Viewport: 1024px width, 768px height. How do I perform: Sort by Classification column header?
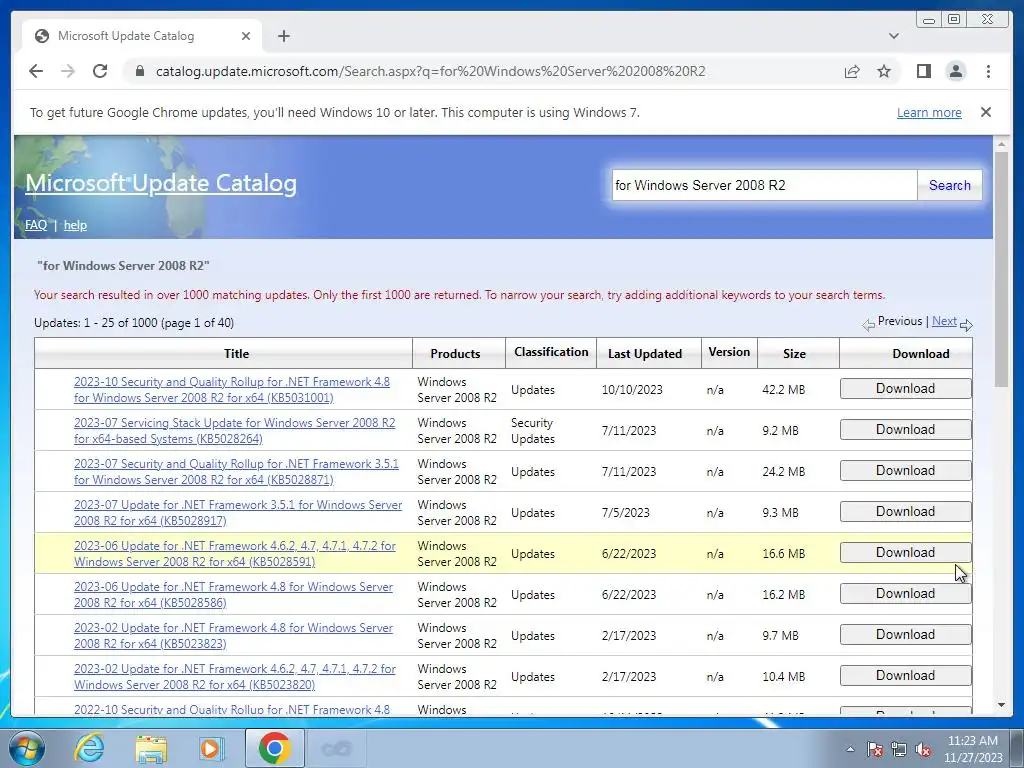click(551, 352)
